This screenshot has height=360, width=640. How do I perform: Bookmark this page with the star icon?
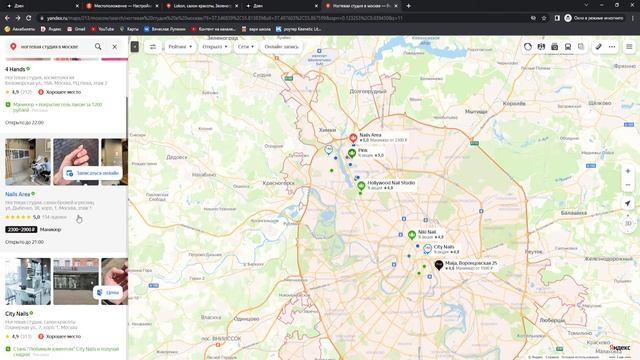544,18
